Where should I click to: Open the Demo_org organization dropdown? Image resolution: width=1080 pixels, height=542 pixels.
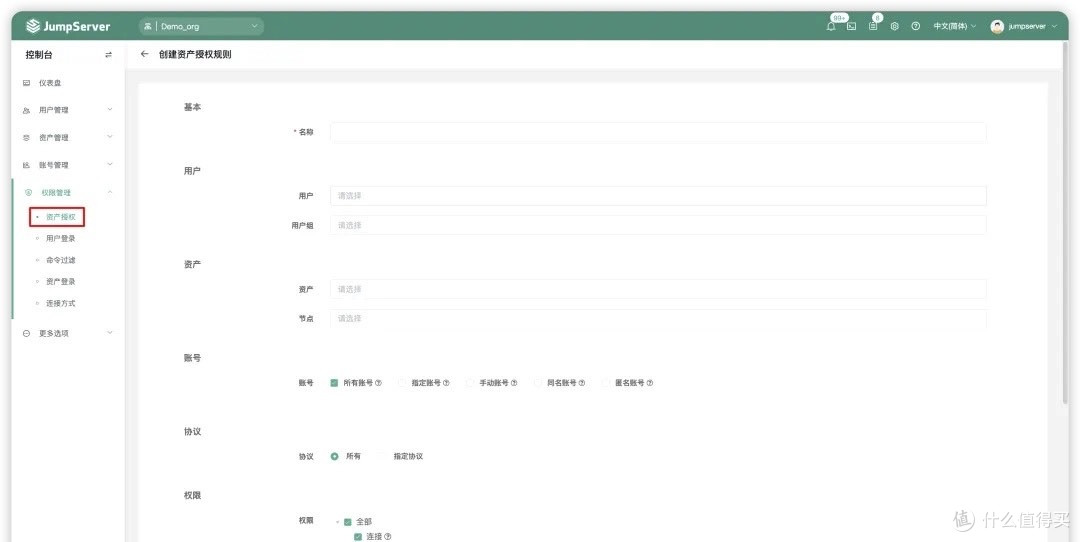point(201,26)
